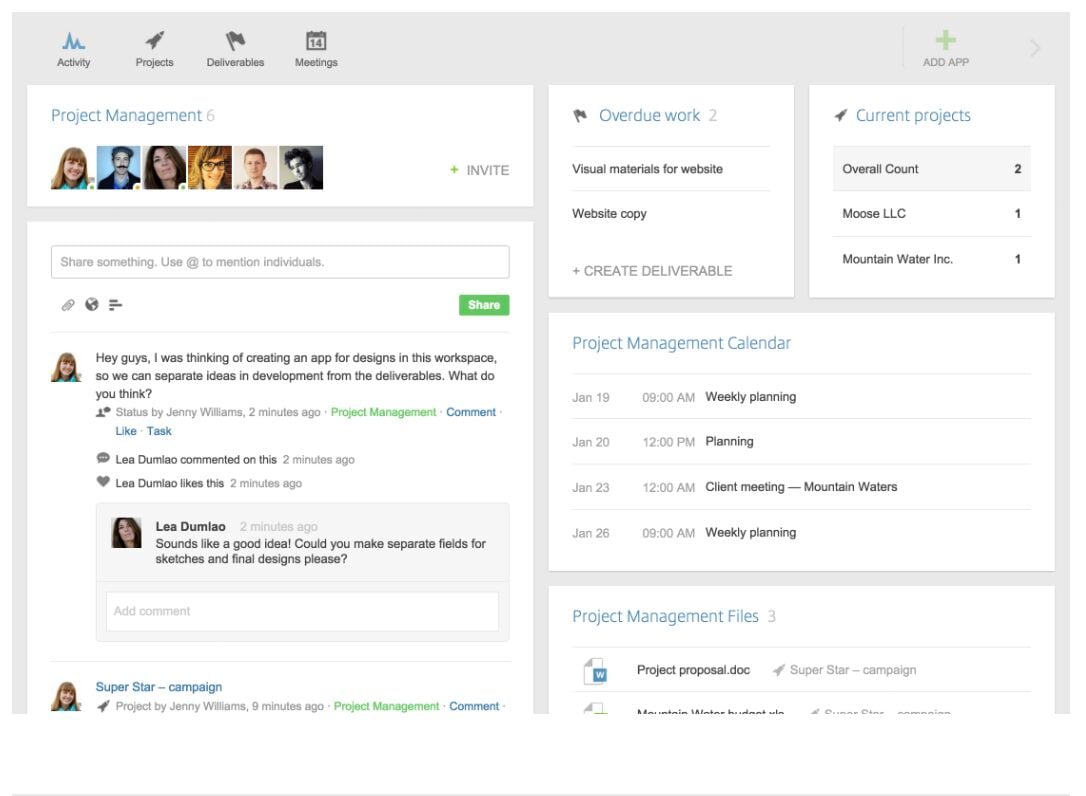Click Jenny's avatar beside the status post

coord(66,367)
